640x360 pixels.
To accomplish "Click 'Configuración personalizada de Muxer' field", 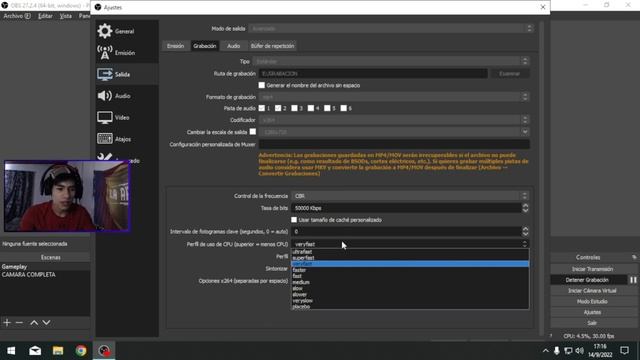I will point(394,144).
